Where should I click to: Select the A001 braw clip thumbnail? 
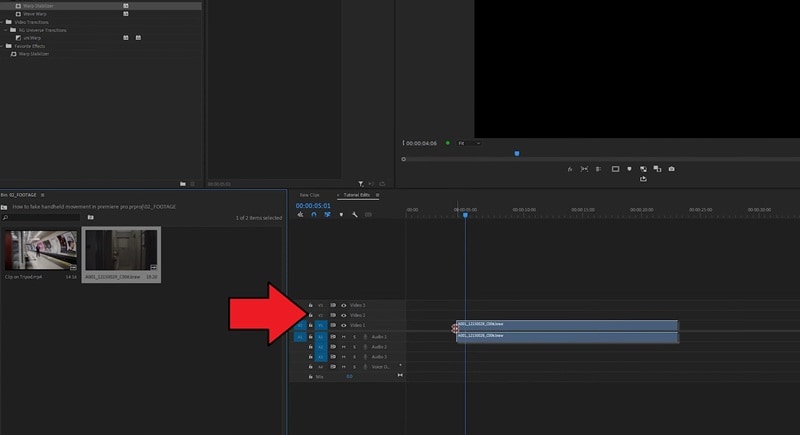(121, 250)
